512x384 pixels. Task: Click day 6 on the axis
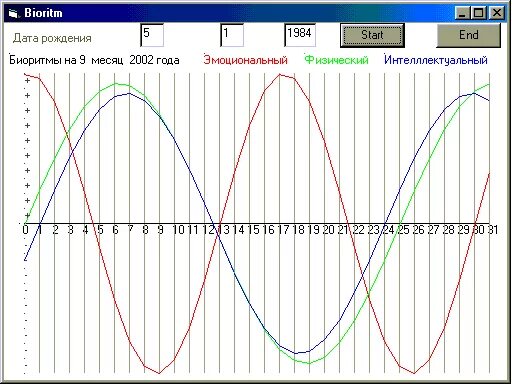click(x=115, y=230)
